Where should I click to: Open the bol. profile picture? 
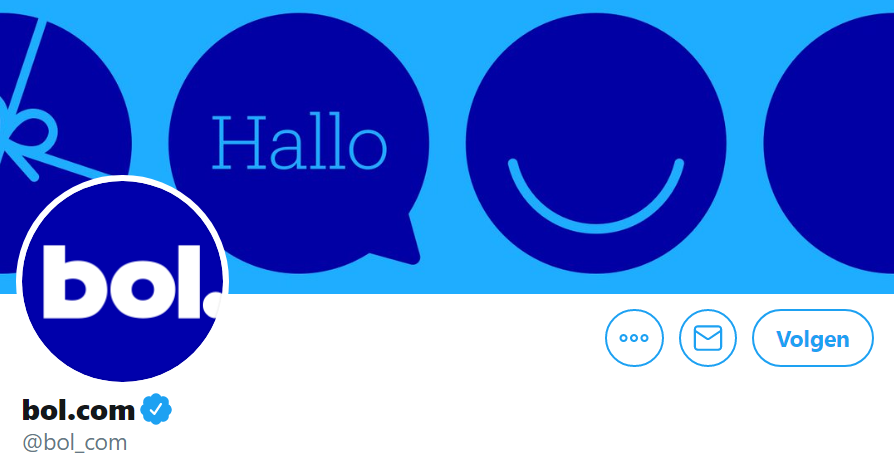click(x=122, y=281)
